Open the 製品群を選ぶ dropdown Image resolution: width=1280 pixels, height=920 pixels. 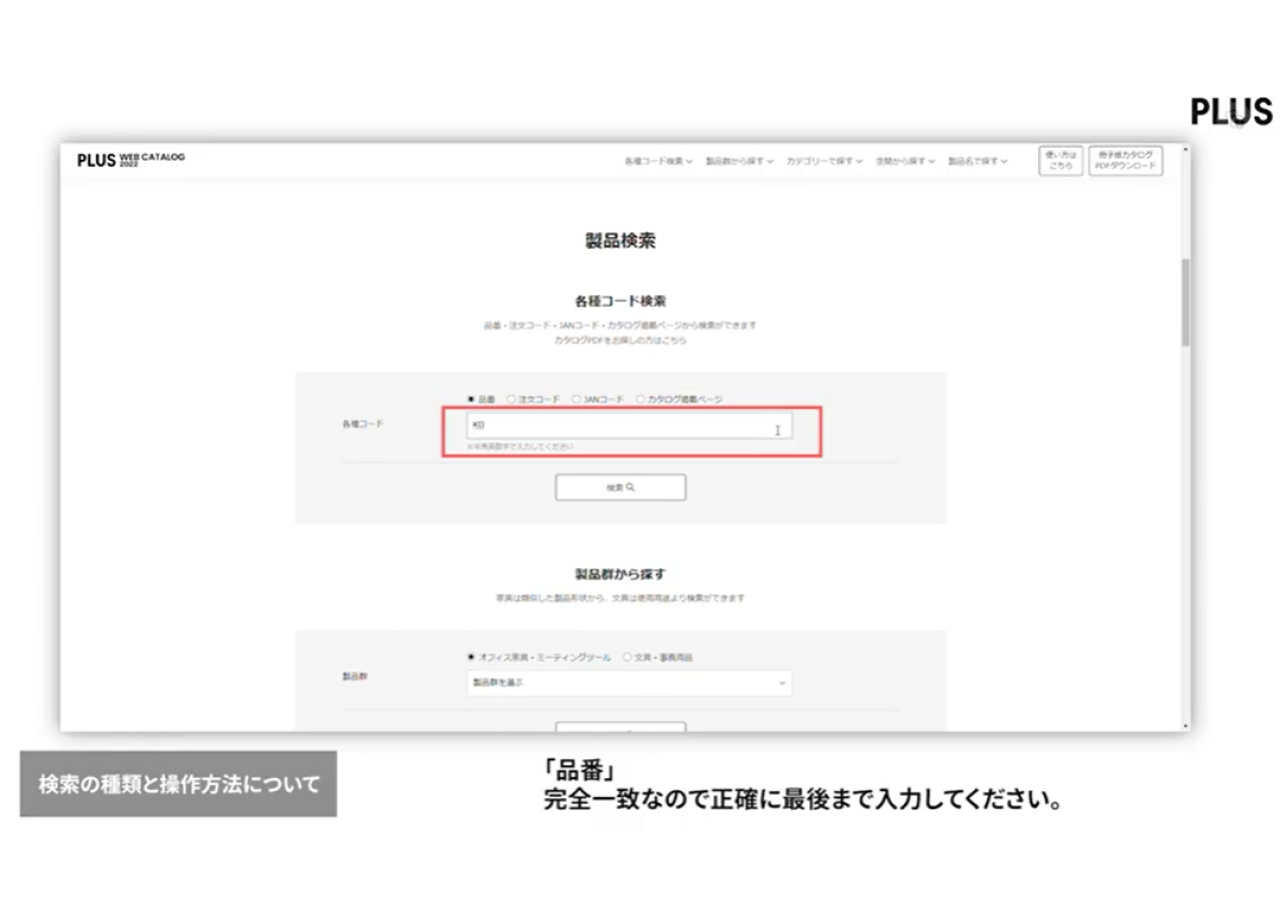[629, 683]
